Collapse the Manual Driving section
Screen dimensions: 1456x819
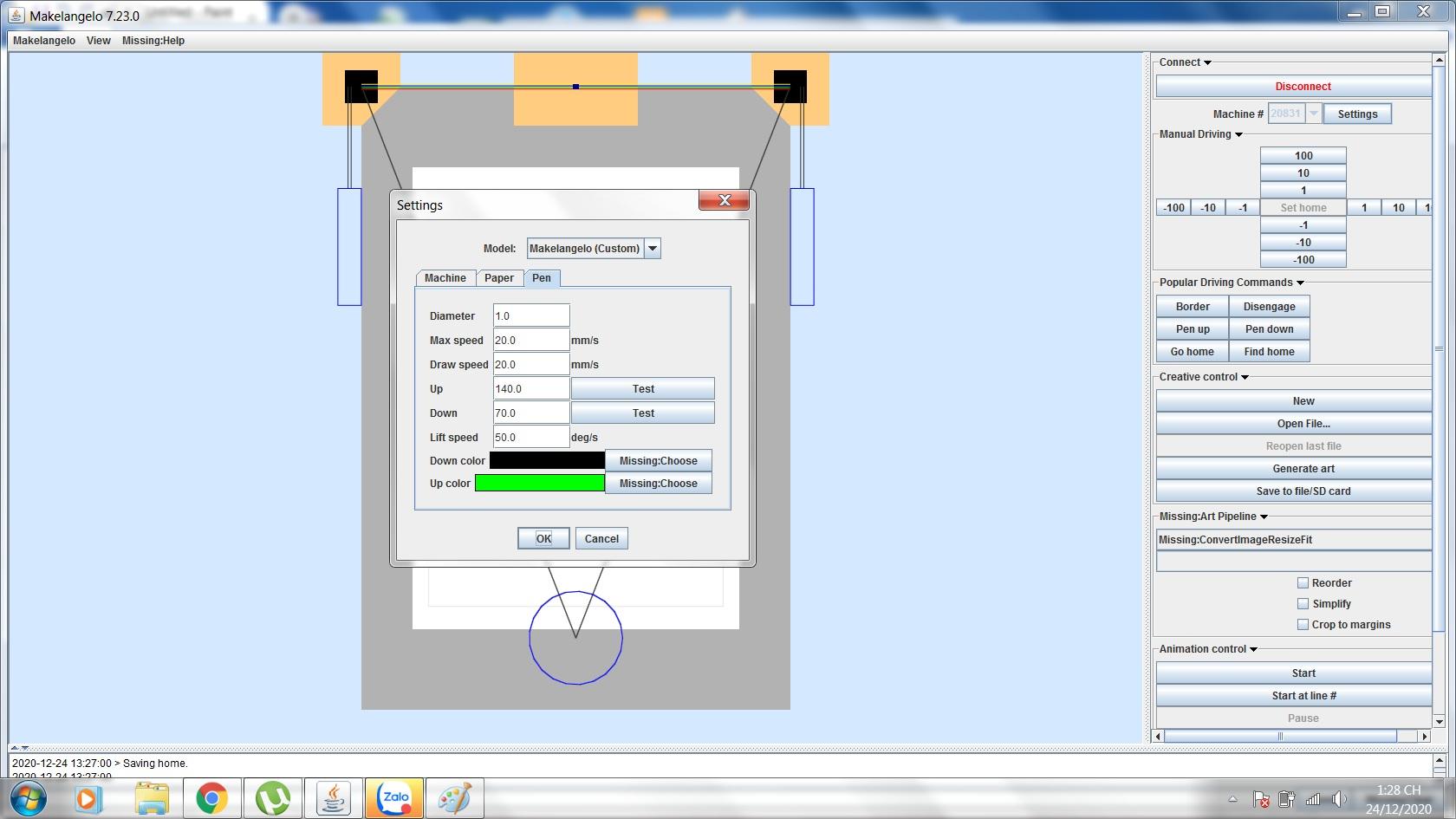(1238, 134)
